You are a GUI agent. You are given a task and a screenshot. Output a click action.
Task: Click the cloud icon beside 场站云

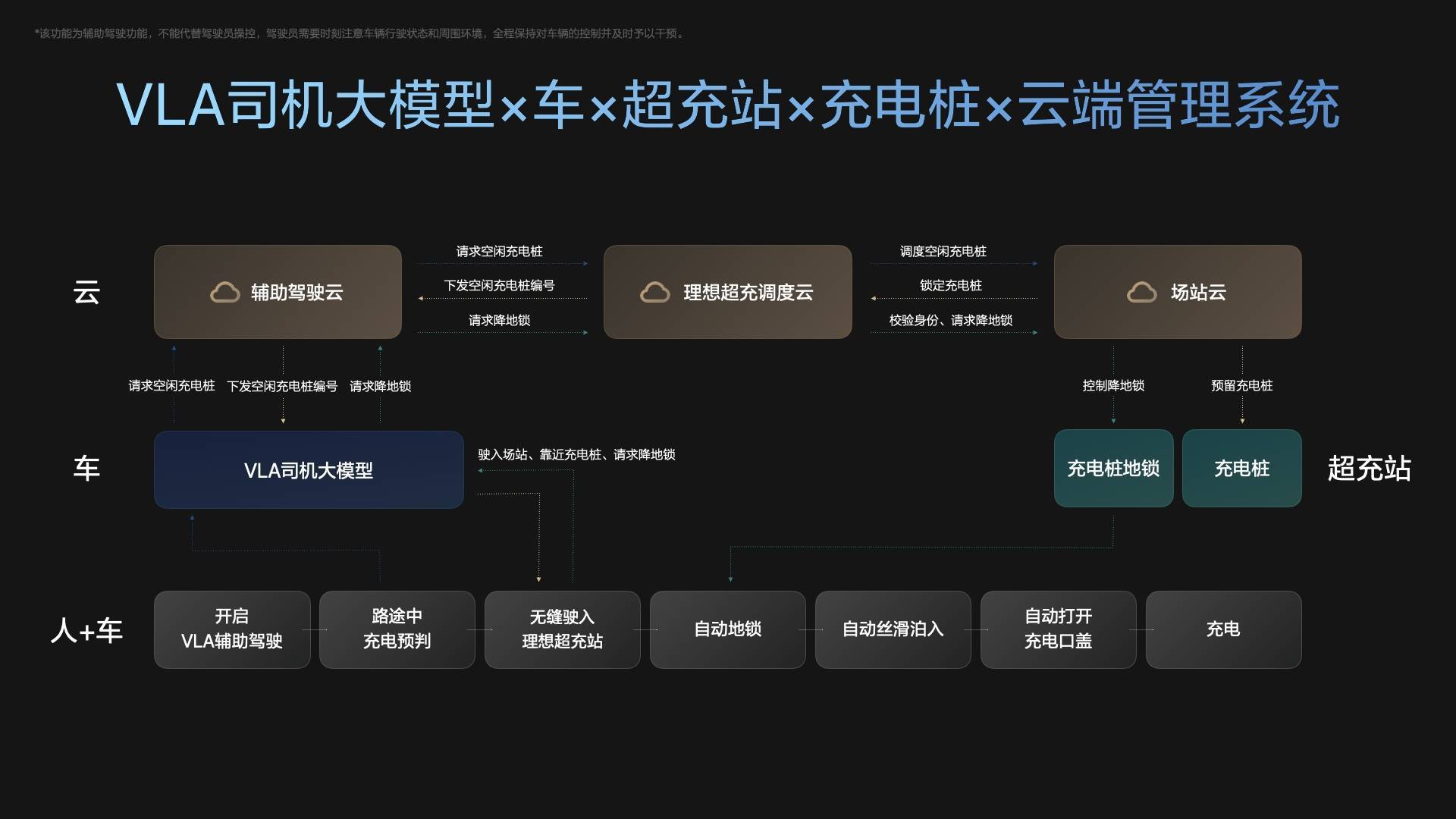tap(1142, 291)
